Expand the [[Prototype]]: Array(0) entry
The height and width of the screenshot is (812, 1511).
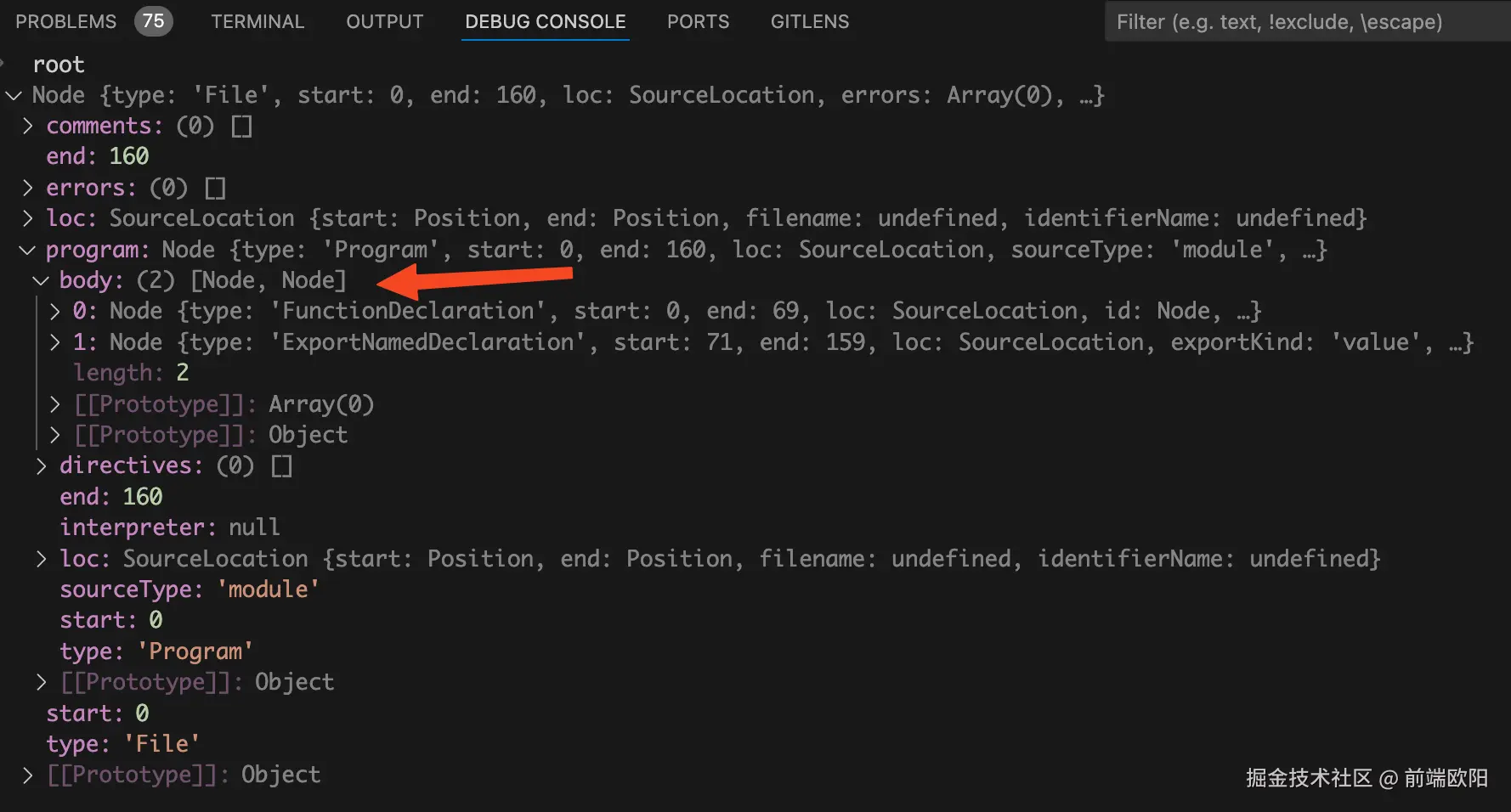pyautogui.click(x=55, y=404)
